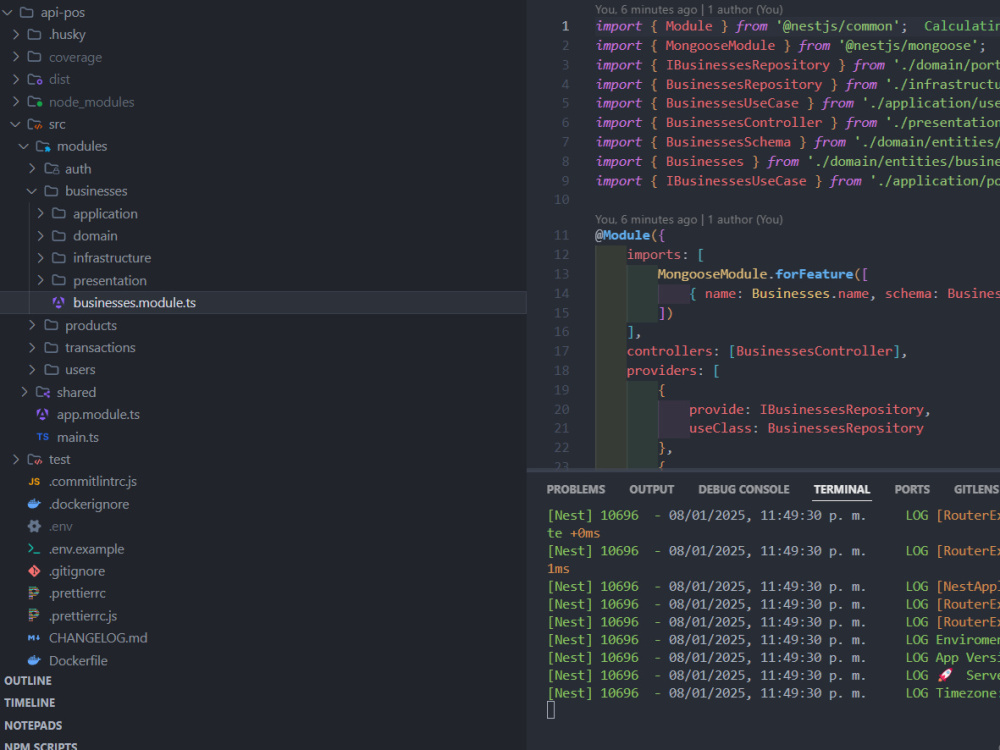The height and width of the screenshot is (750, 1000).
Task: Expand the shared folder chevron
Action: (x=24, y=392)
